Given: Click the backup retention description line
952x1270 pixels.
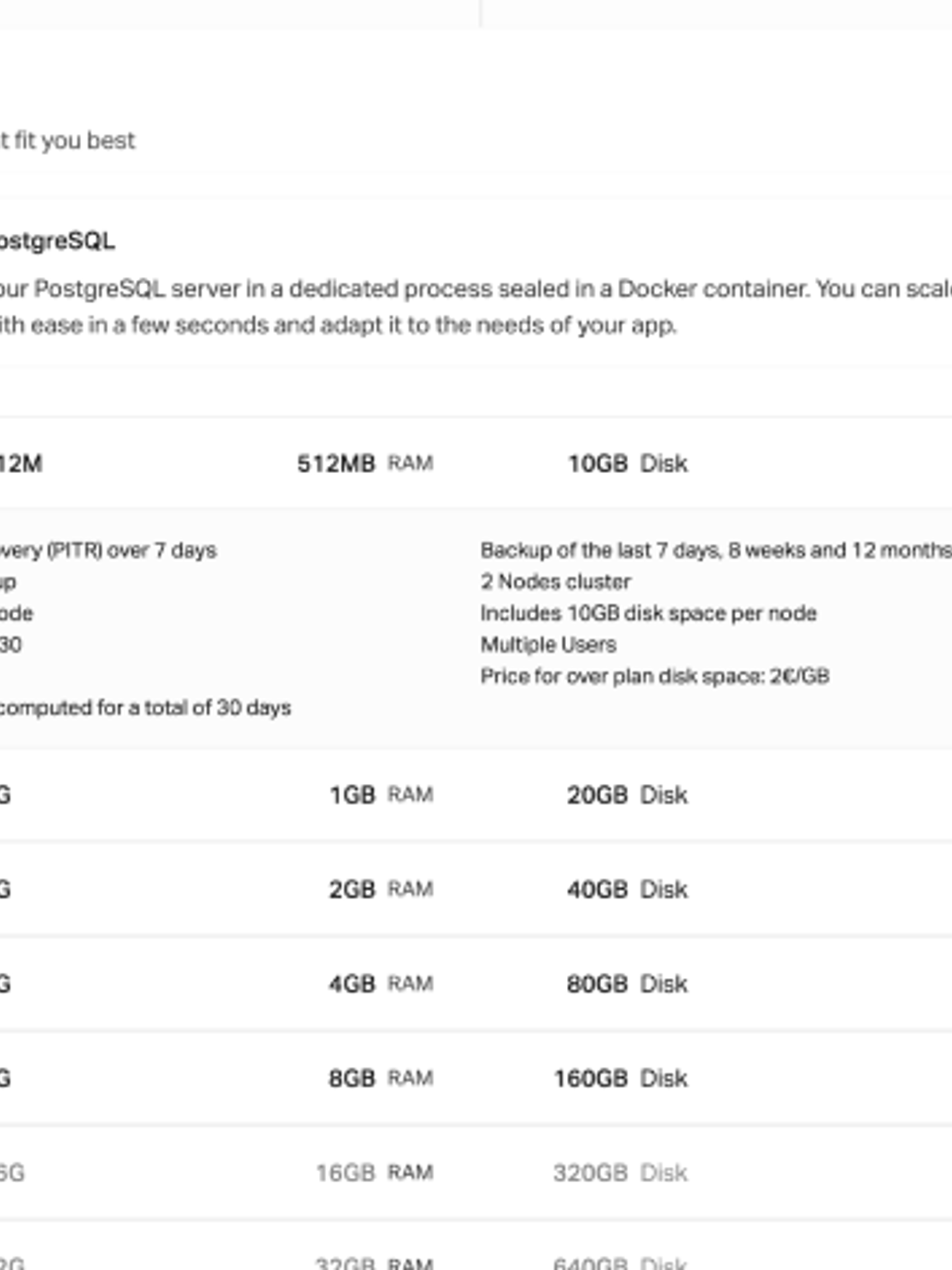Looking at the screenshot, I should 716,551.
